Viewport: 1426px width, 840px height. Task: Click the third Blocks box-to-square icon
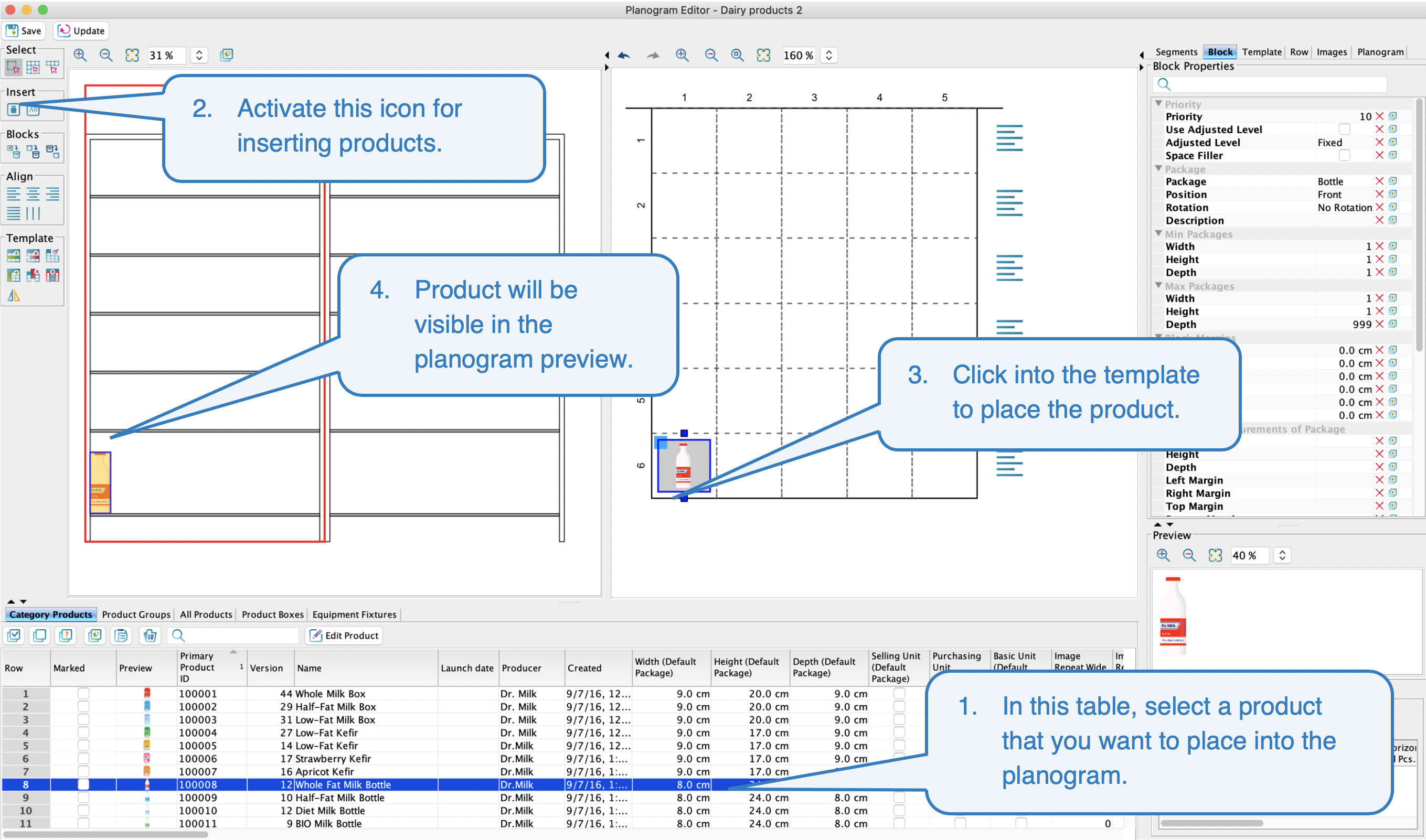[52, 152]
